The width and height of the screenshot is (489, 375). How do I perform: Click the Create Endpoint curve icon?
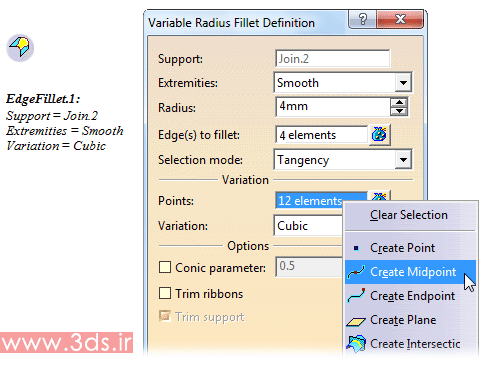click(356, 296)
